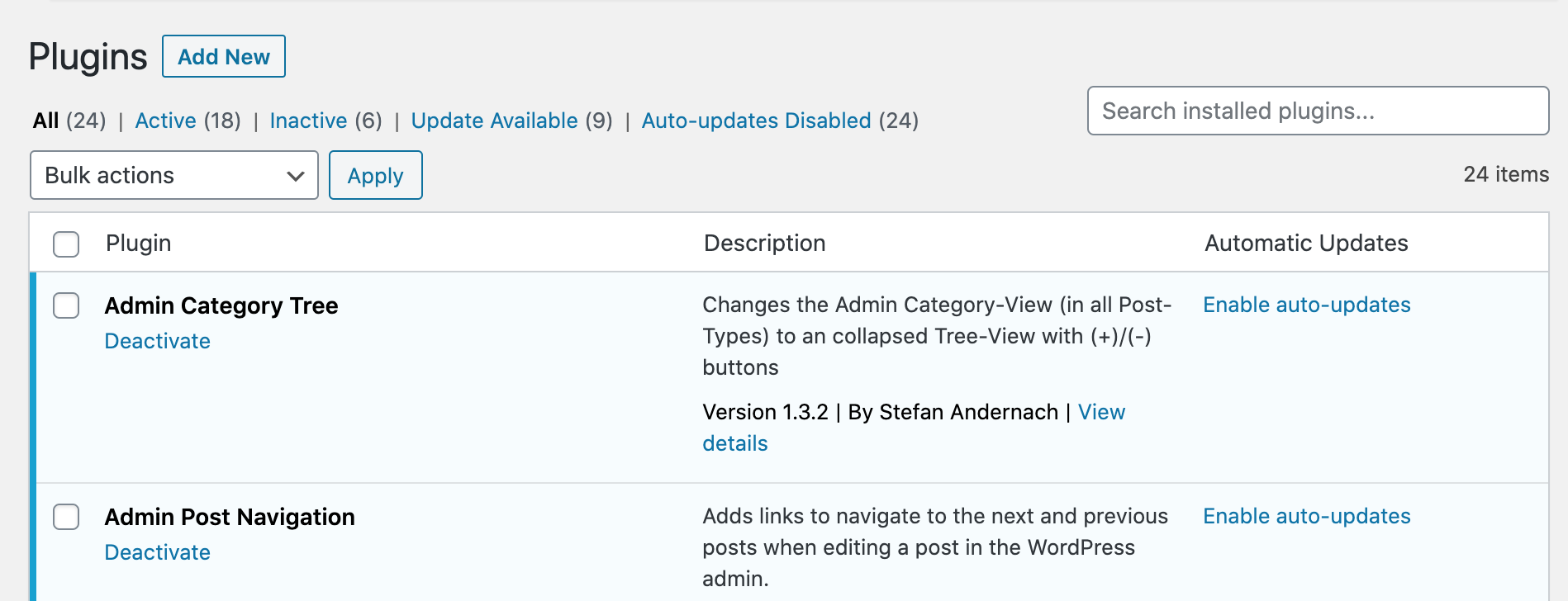Click the Admin Category Tree plugin name
Viewport: 1568px width, 601px height.
click(221, 305)
